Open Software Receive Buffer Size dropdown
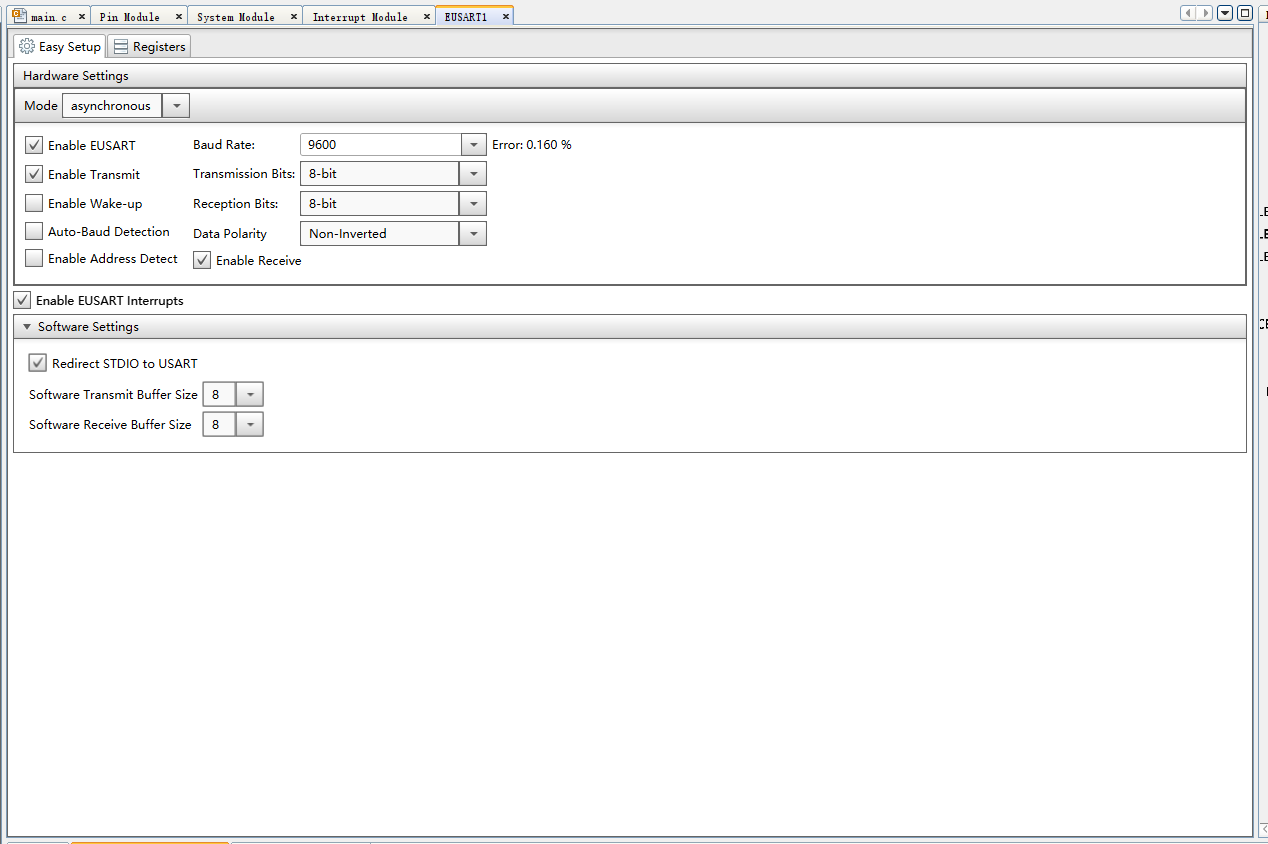This screenshot has width=1268, height=844. tap(250, 425)
